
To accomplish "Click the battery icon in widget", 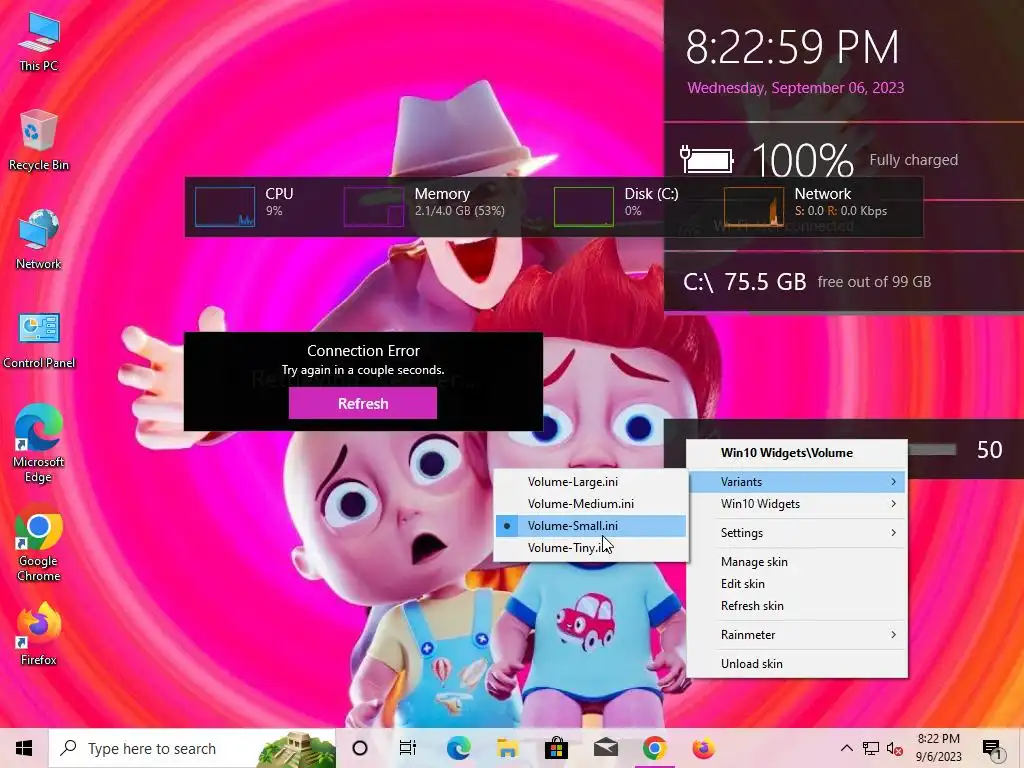I will (706, 159).
